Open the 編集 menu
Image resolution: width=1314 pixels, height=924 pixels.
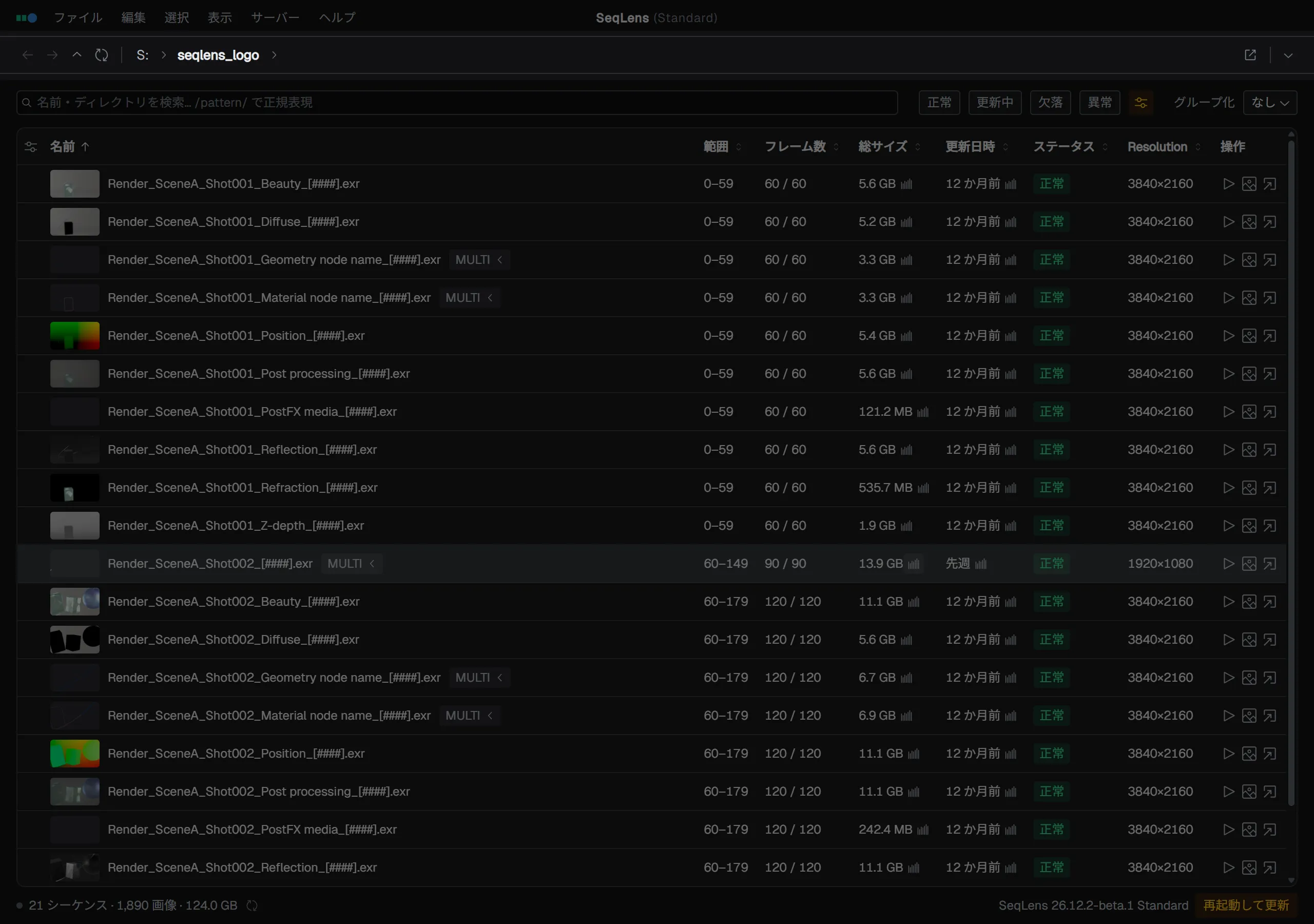133,18
